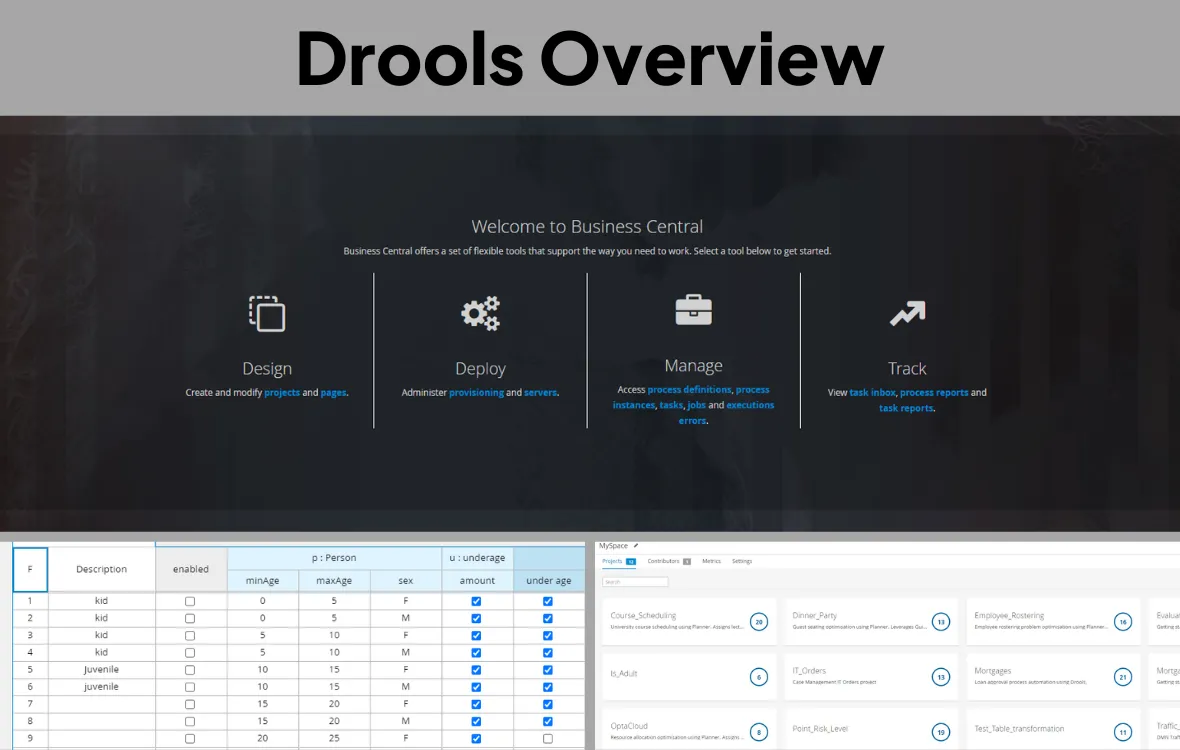The width and height of the screenshot is (1180, 750).
Task: Select the 'Juvenile' description cell in row 5
Action: click(102, 670)
